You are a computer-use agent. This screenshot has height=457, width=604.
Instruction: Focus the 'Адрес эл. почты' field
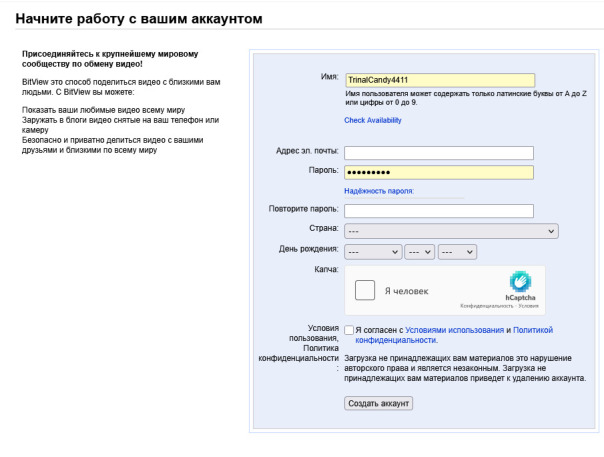[x=439, y=153]
